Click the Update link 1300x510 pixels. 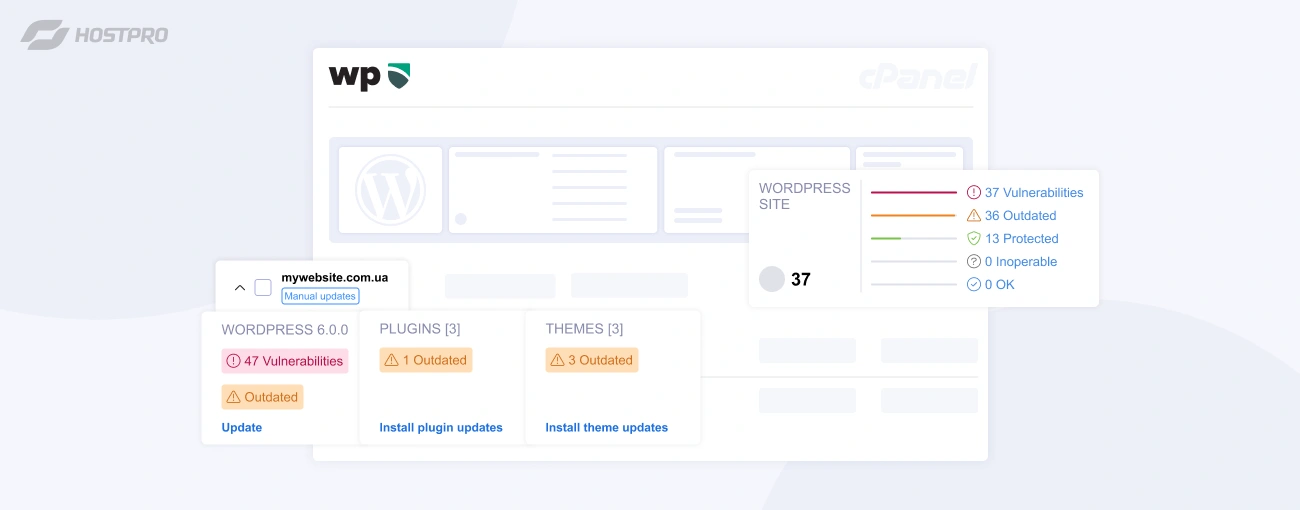click(242, 427)
